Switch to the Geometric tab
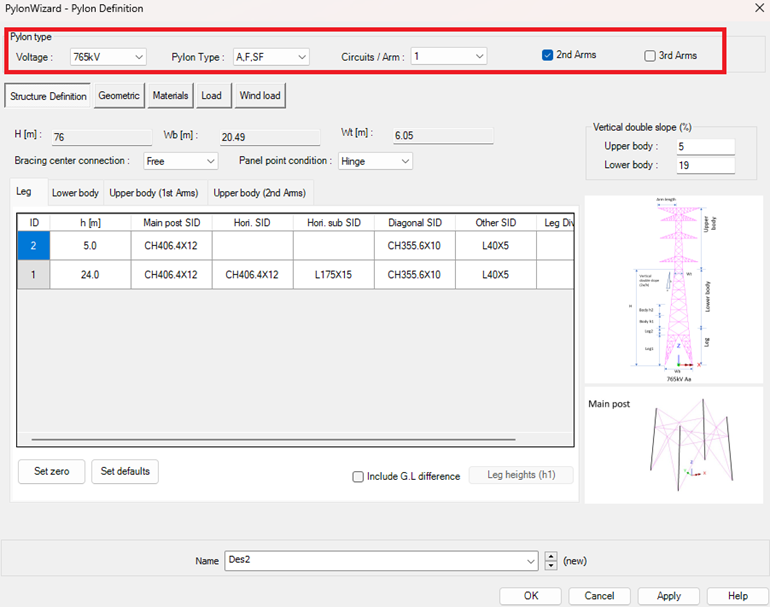The image size is (770, 607). [x=119, y=96]
